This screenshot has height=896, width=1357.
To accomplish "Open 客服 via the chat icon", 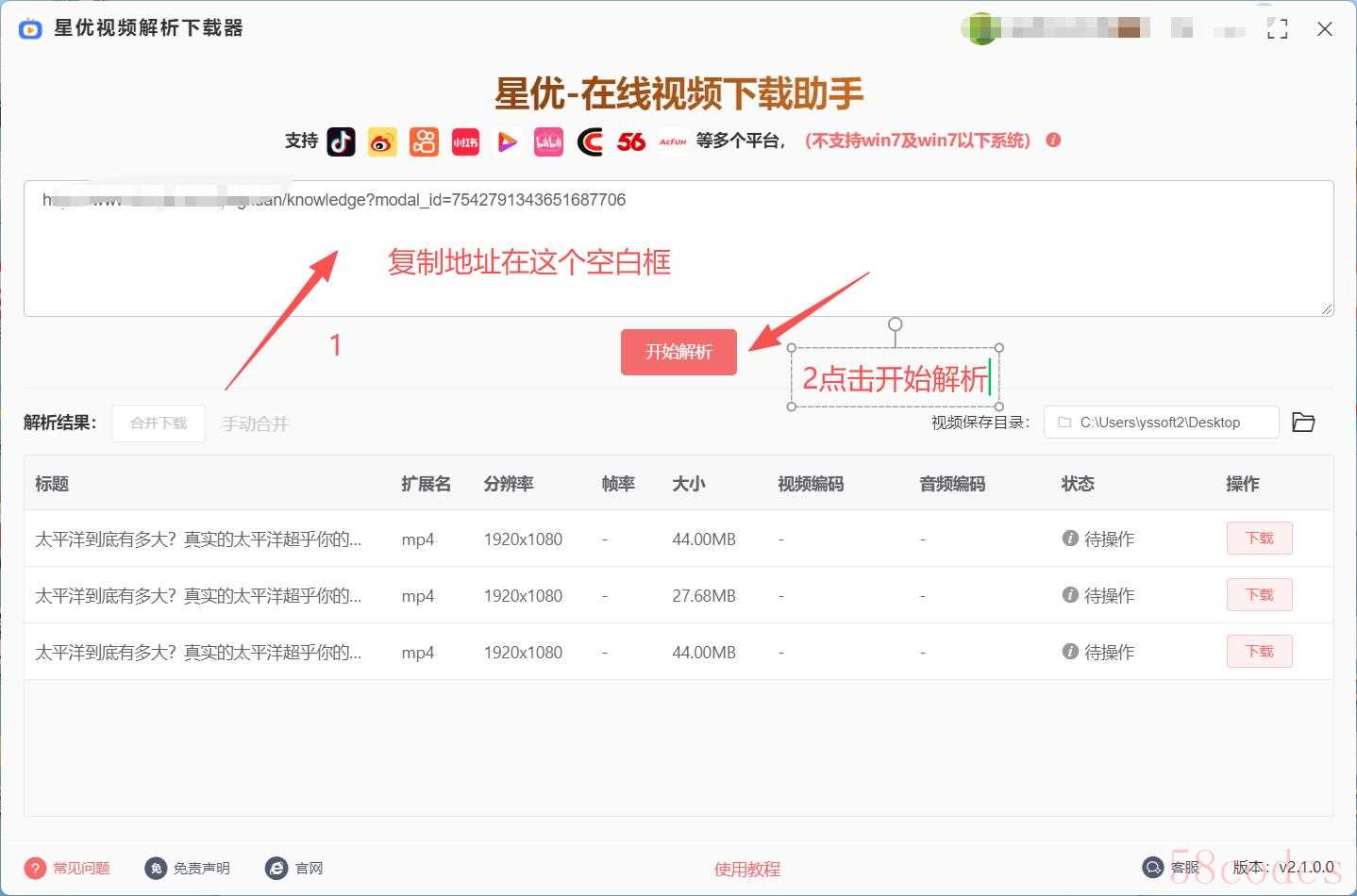I will pos(1152,868).
